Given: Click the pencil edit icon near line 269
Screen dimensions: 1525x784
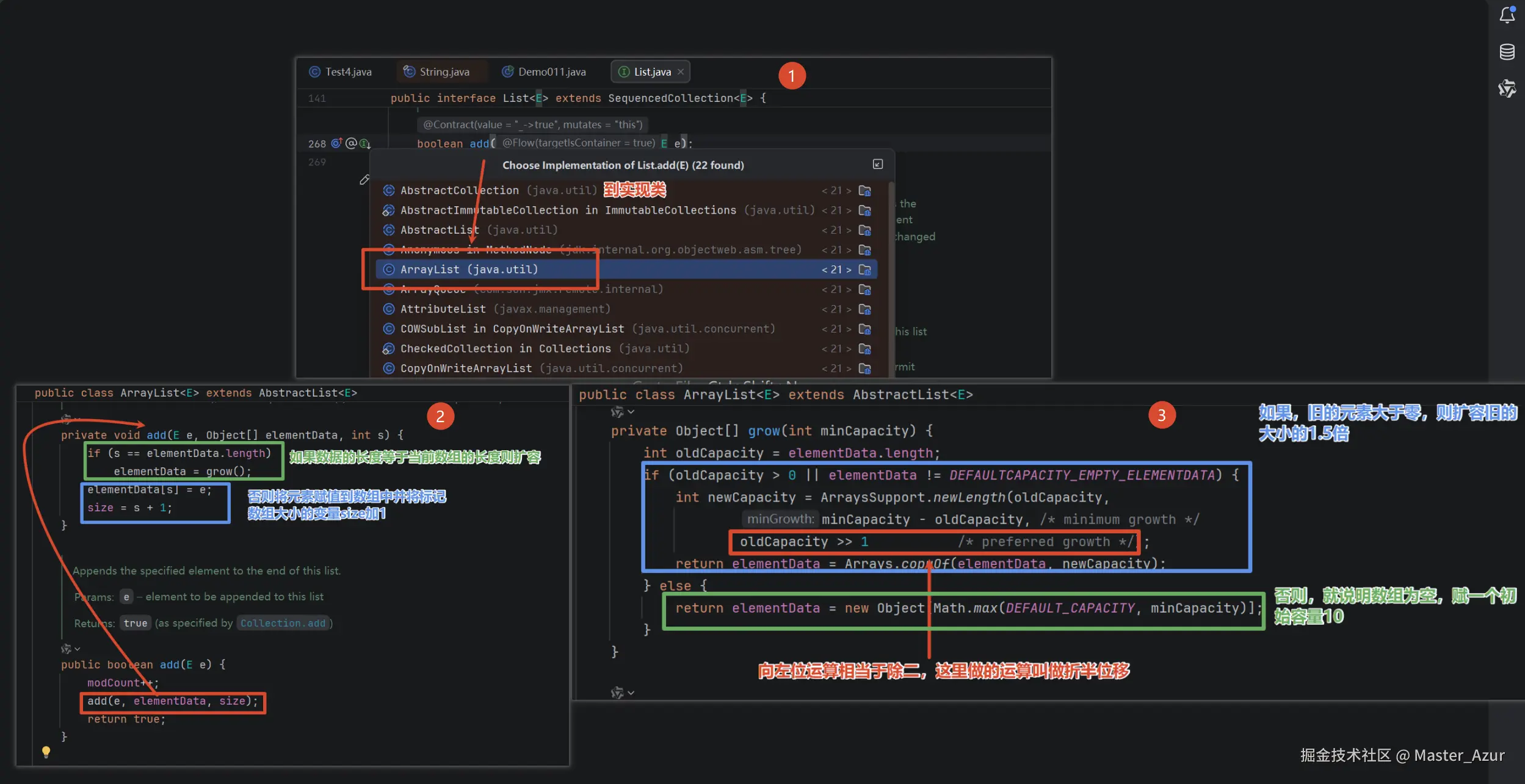Looking at the screenshot, I should click(364, 179).
